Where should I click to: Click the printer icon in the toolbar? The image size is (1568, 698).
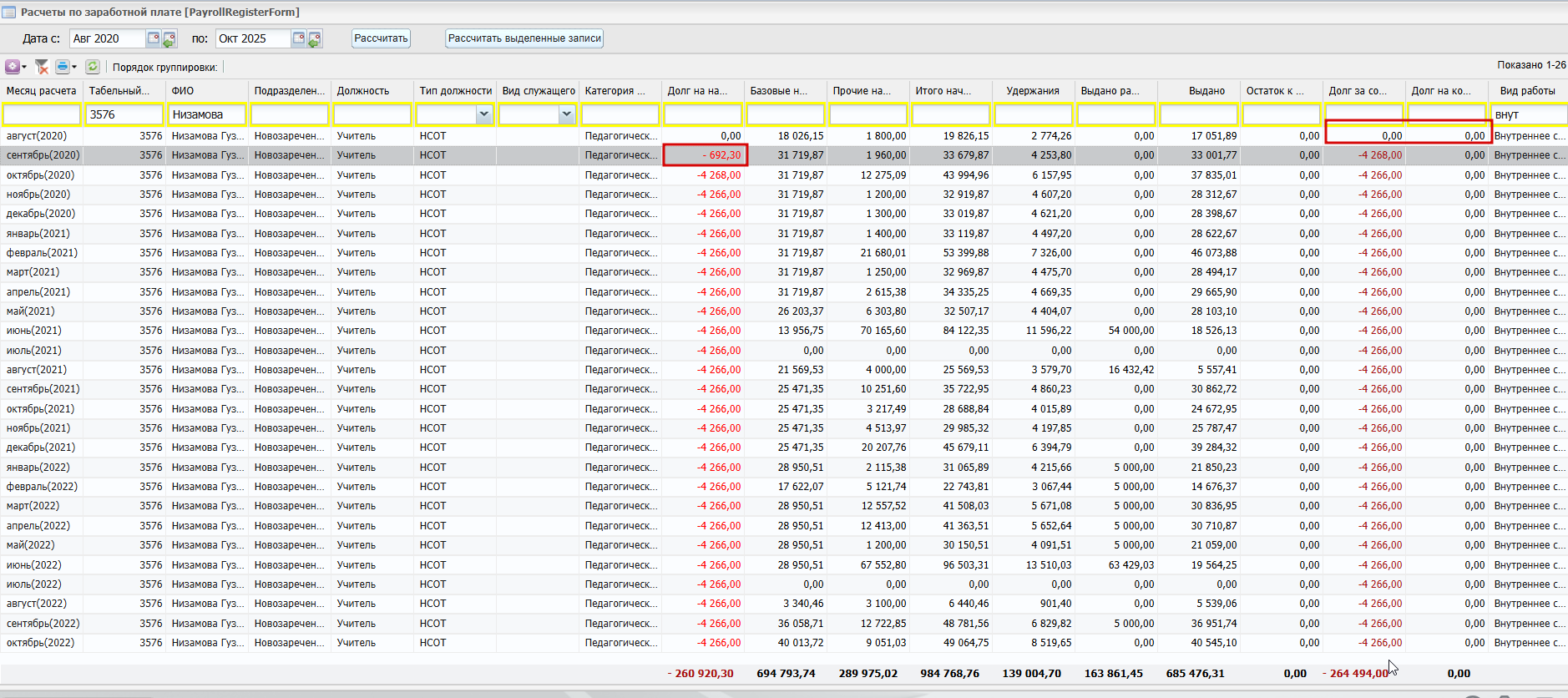pyautogui.click(x=63, y=67)
